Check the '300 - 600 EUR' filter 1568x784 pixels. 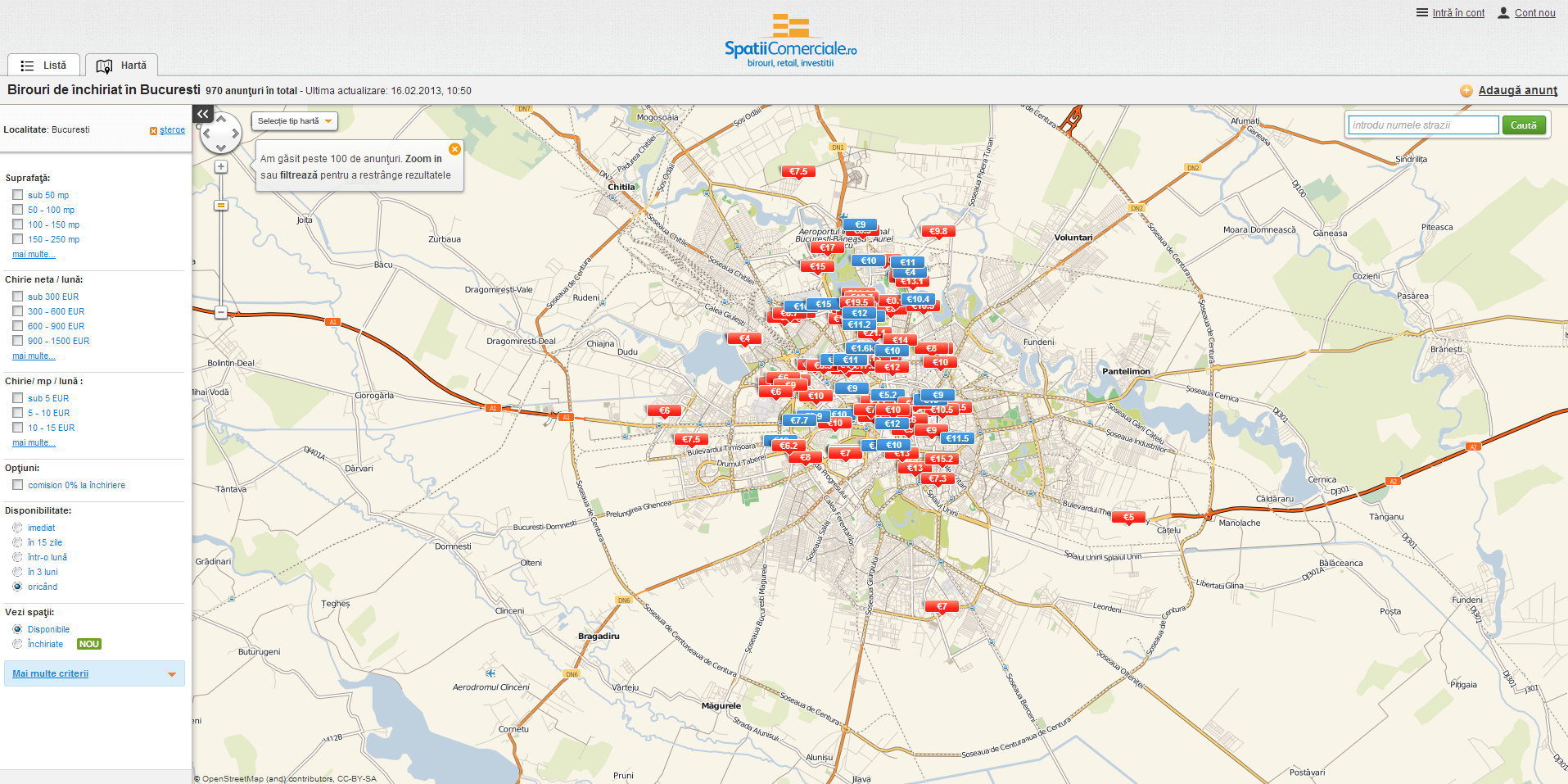[17, 311]
